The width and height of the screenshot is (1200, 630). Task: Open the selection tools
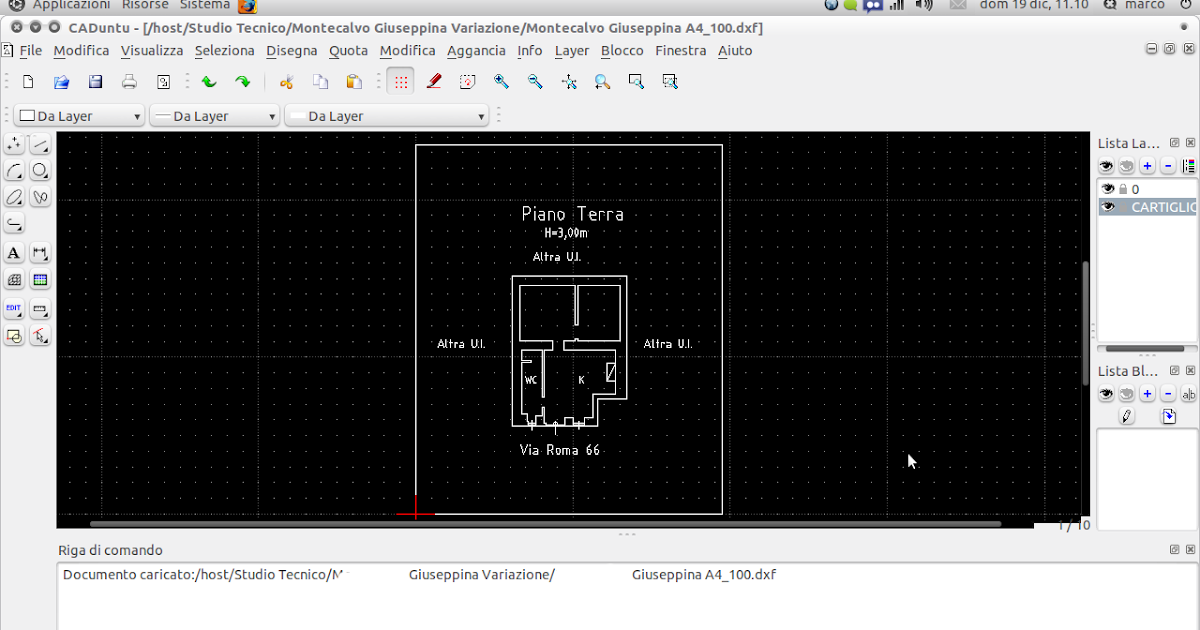tap(40, 336)
